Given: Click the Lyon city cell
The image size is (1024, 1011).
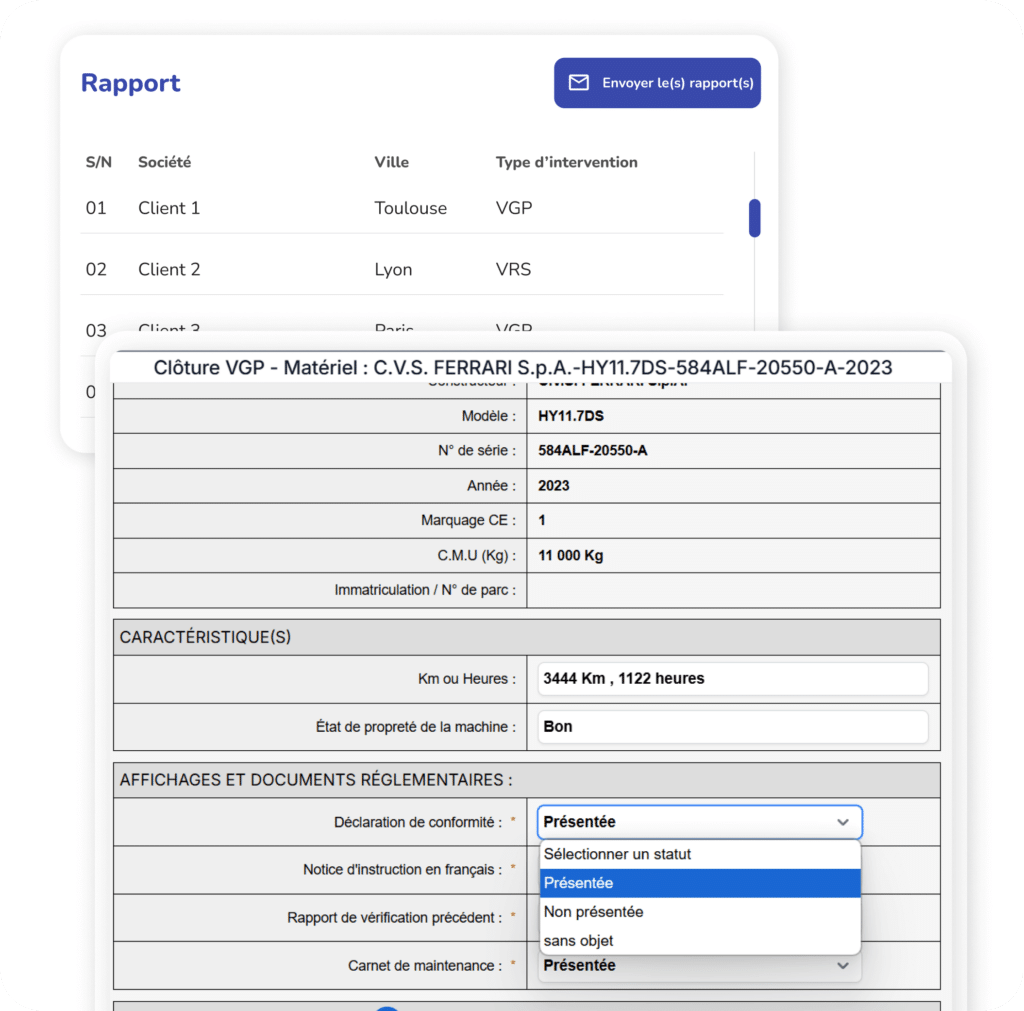Looking at the screenshot, I should [393, 270].
